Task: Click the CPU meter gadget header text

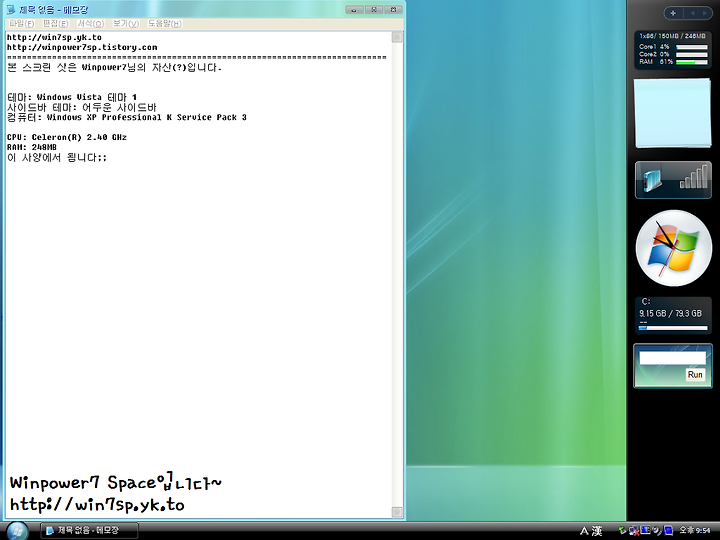Action: [673, 36]
